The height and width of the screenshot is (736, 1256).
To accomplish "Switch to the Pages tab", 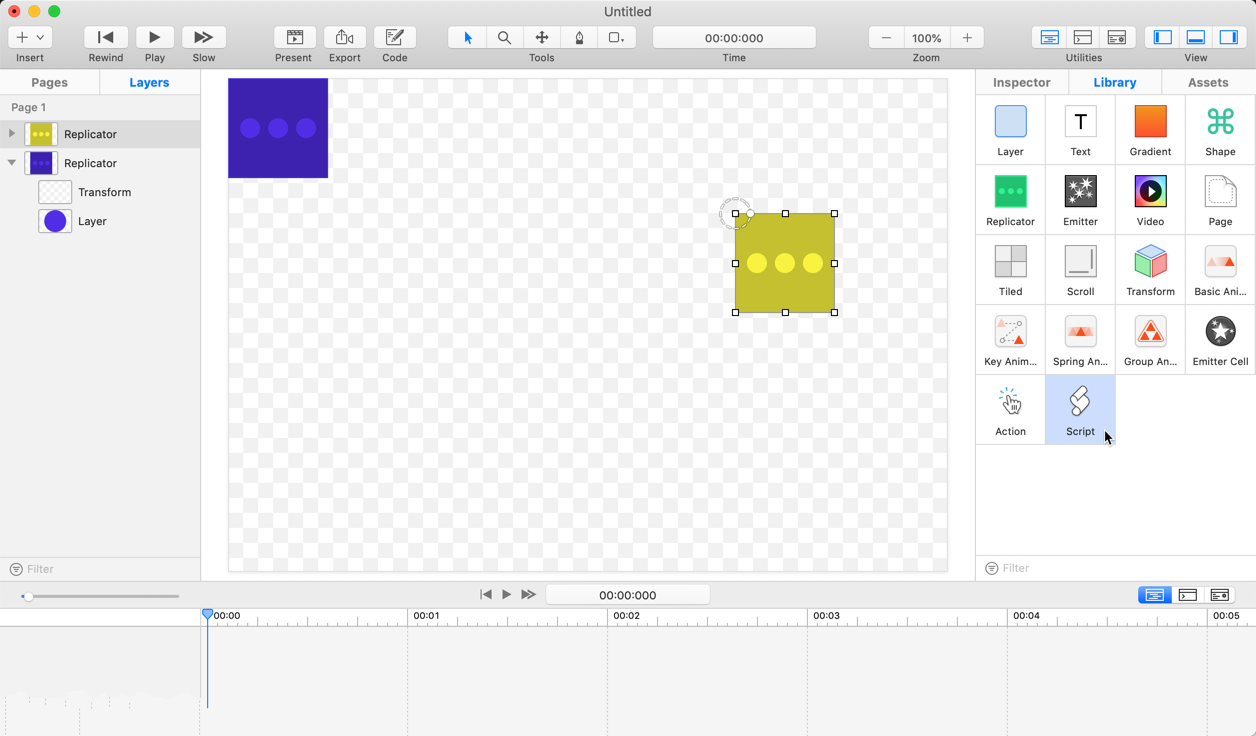I will 50,82.
